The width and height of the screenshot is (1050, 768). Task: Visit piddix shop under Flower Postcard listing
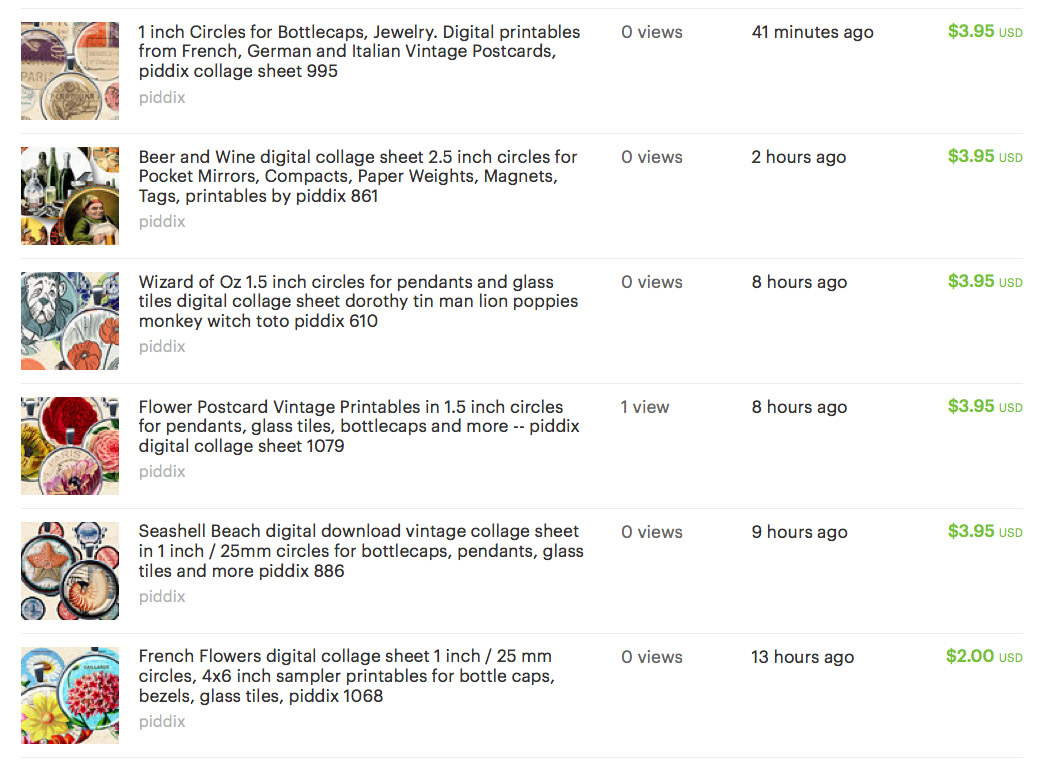click(x=162, y=472)
